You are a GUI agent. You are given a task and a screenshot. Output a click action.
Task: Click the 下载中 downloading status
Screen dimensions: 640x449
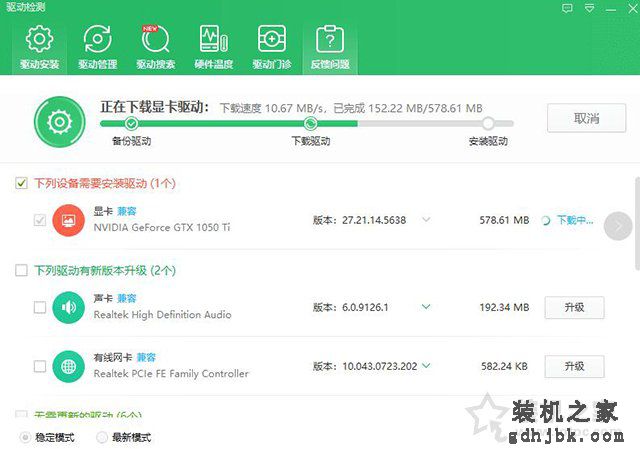(x=567, y=220)
